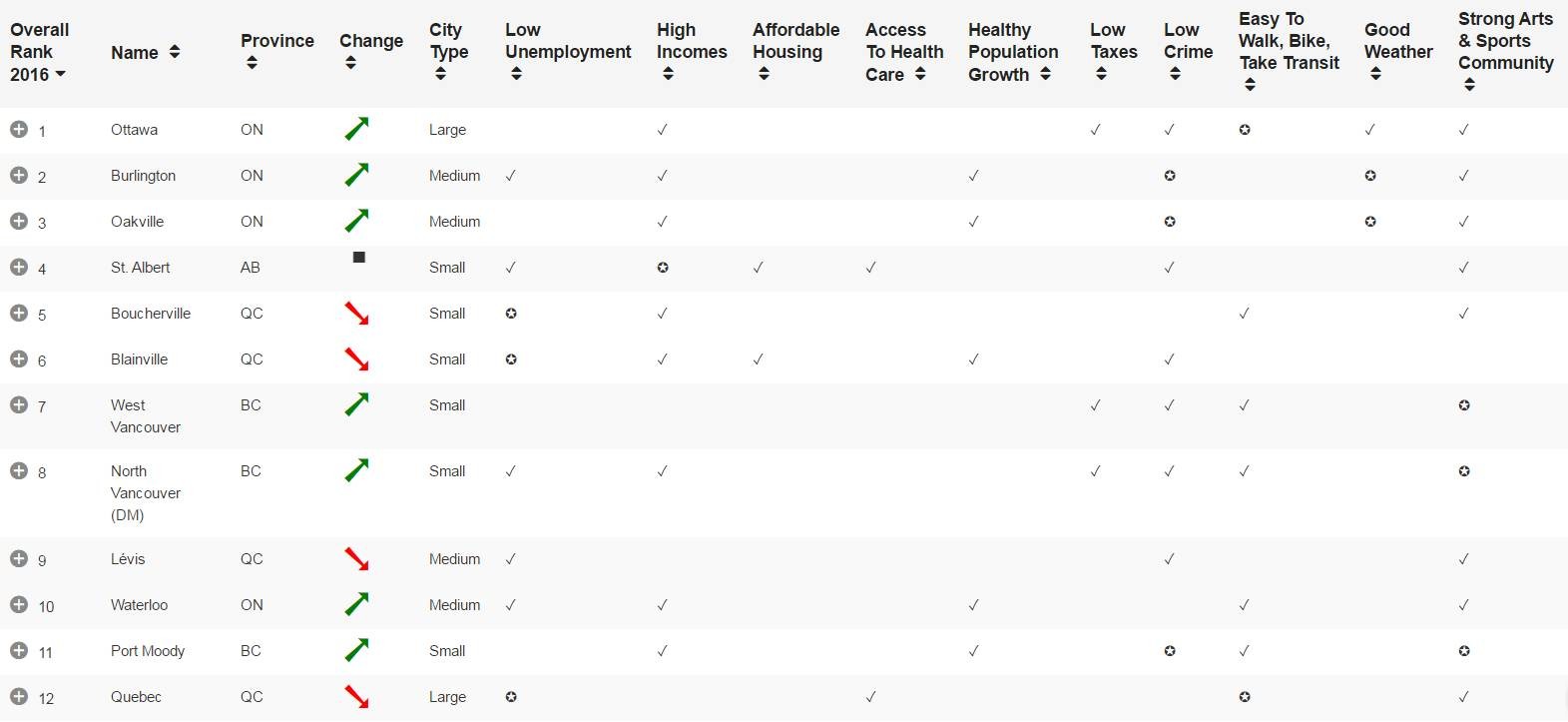Click the Overall Rank 2016 header
The height and width of the screenshot is (722, 1568).
pos(39,52)
